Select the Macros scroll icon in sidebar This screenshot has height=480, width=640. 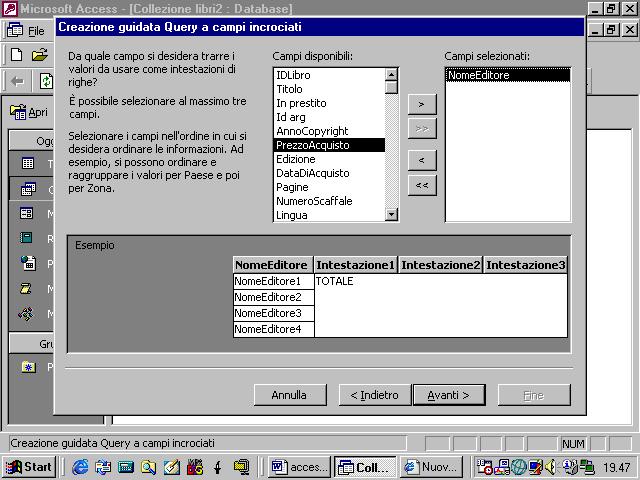(x=26, y=289)
